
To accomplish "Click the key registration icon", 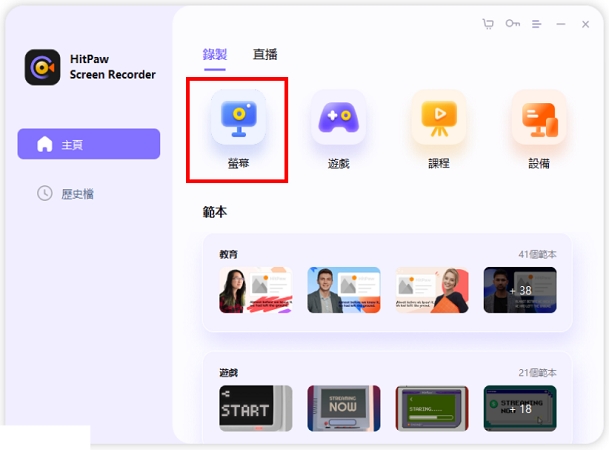I will [x=513, y=24].
